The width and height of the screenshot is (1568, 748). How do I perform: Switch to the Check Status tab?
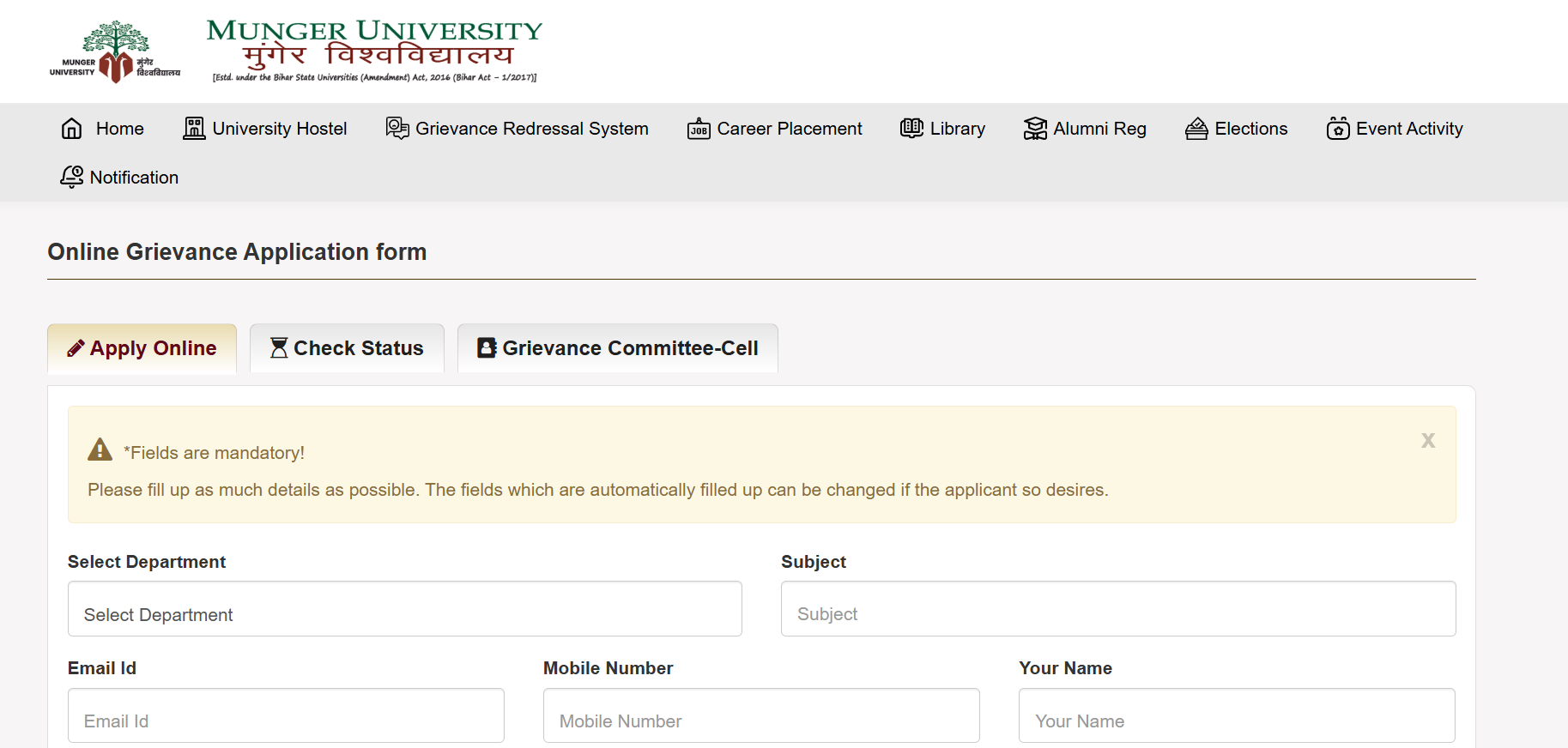pyautogui.click(x=347, y=348)
